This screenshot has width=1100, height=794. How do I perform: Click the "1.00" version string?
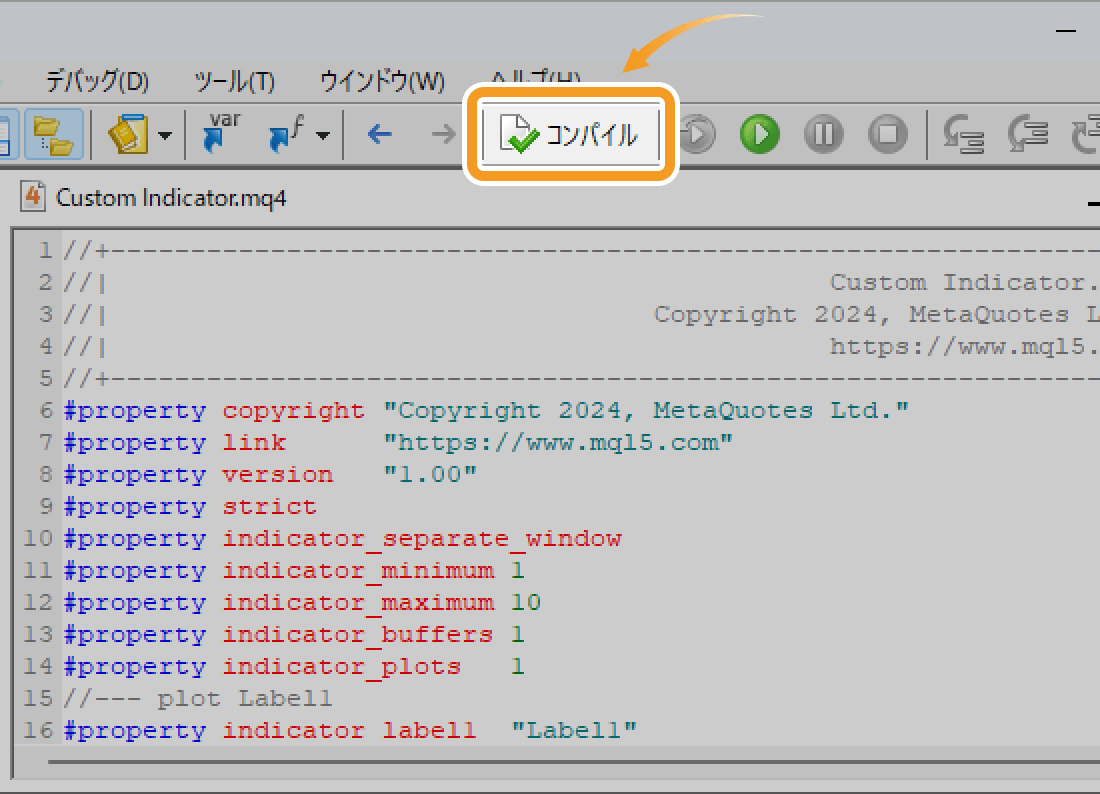coord(430,475)
